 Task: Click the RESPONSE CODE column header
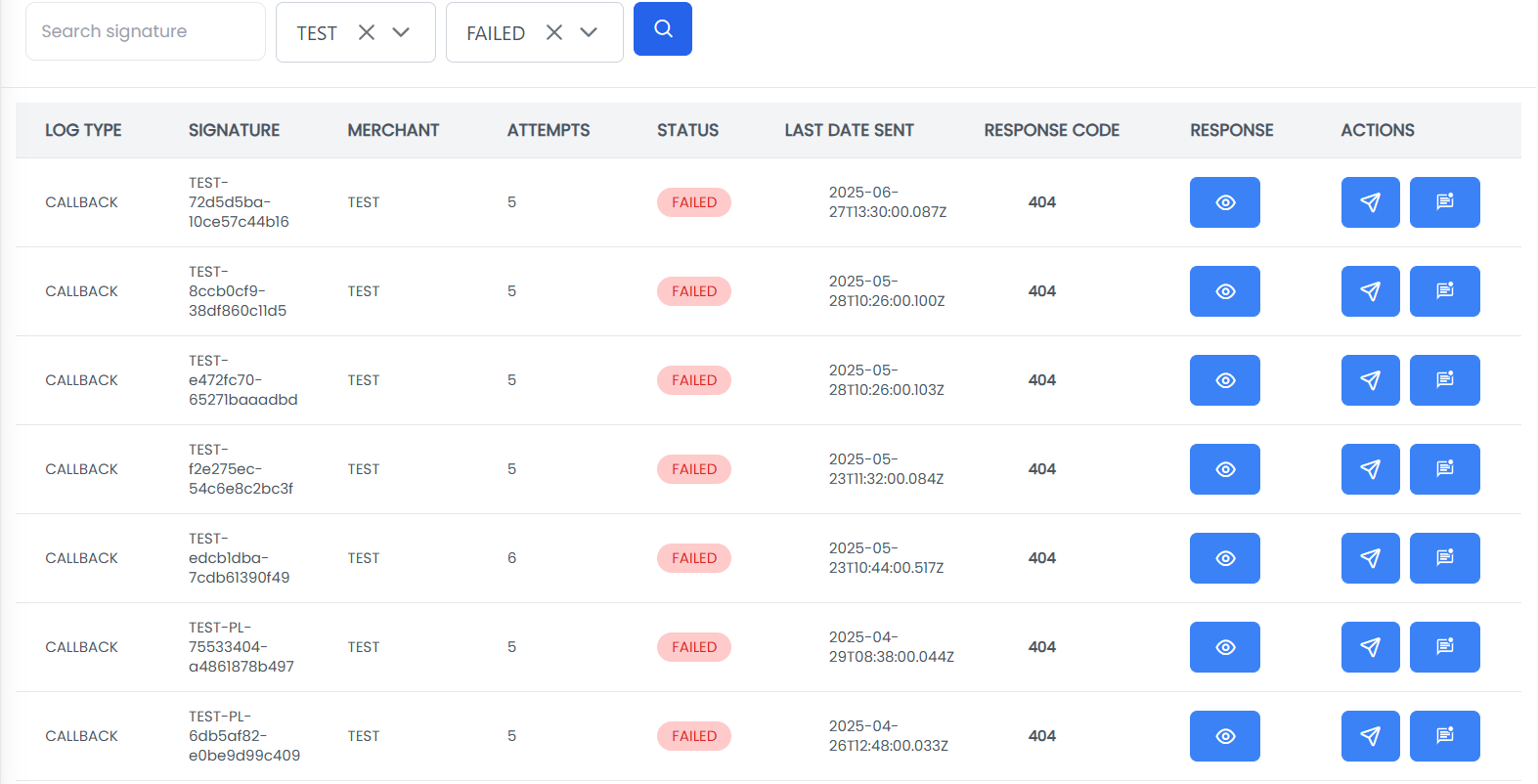click(1052, 130)
